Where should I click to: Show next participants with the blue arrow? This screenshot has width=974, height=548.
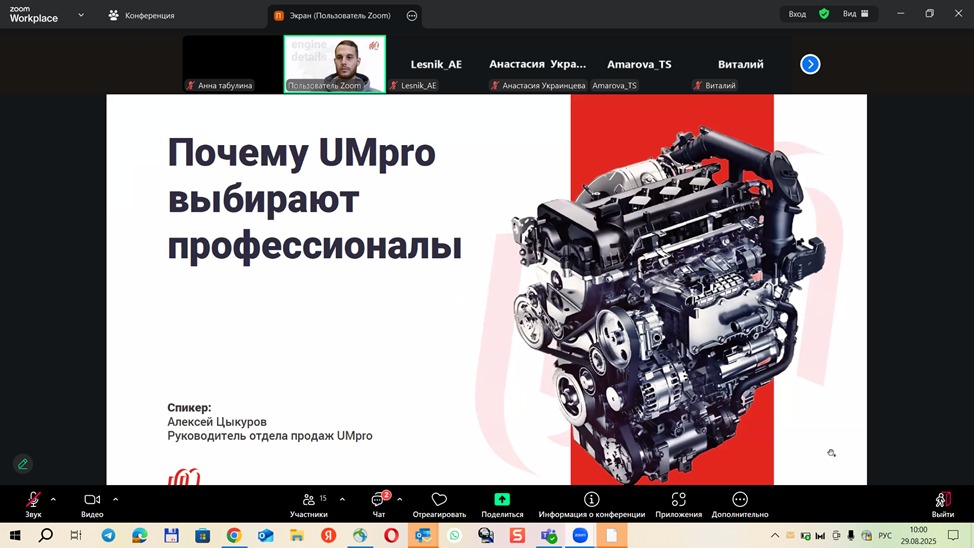point(810,64)
